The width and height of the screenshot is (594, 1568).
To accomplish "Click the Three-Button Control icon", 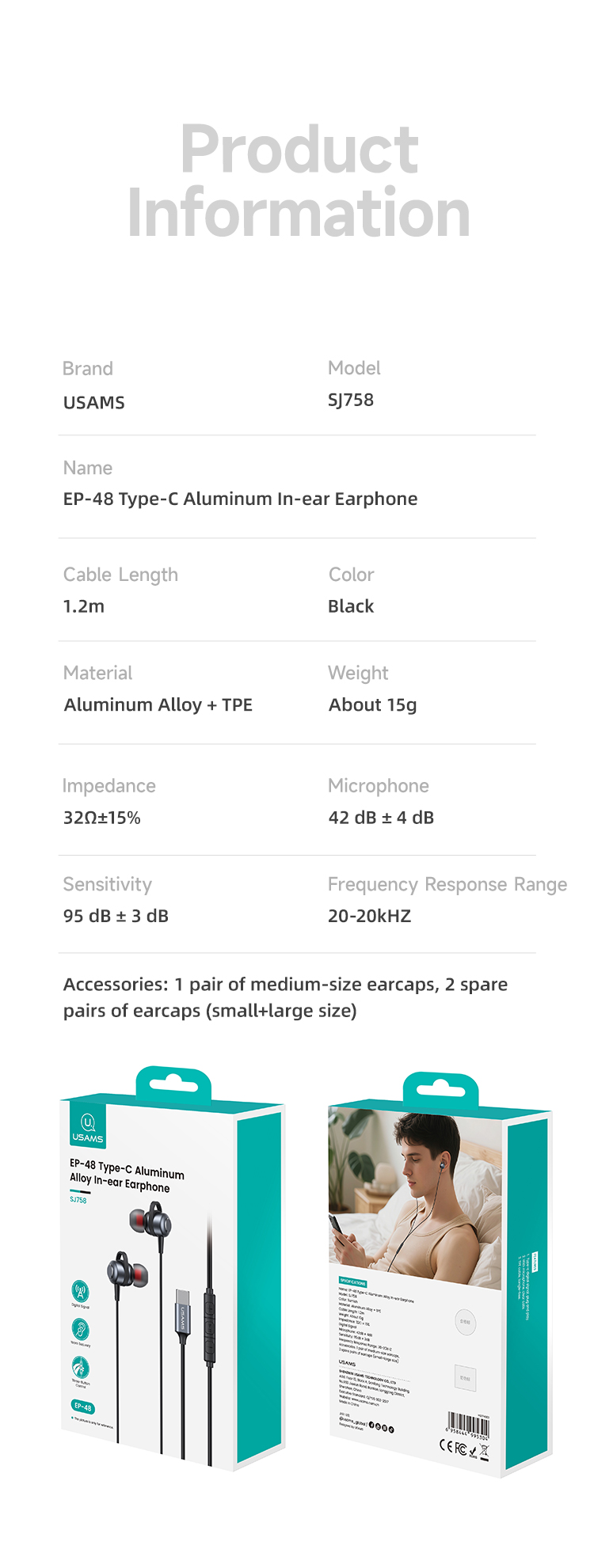I will coord(81,1368).
